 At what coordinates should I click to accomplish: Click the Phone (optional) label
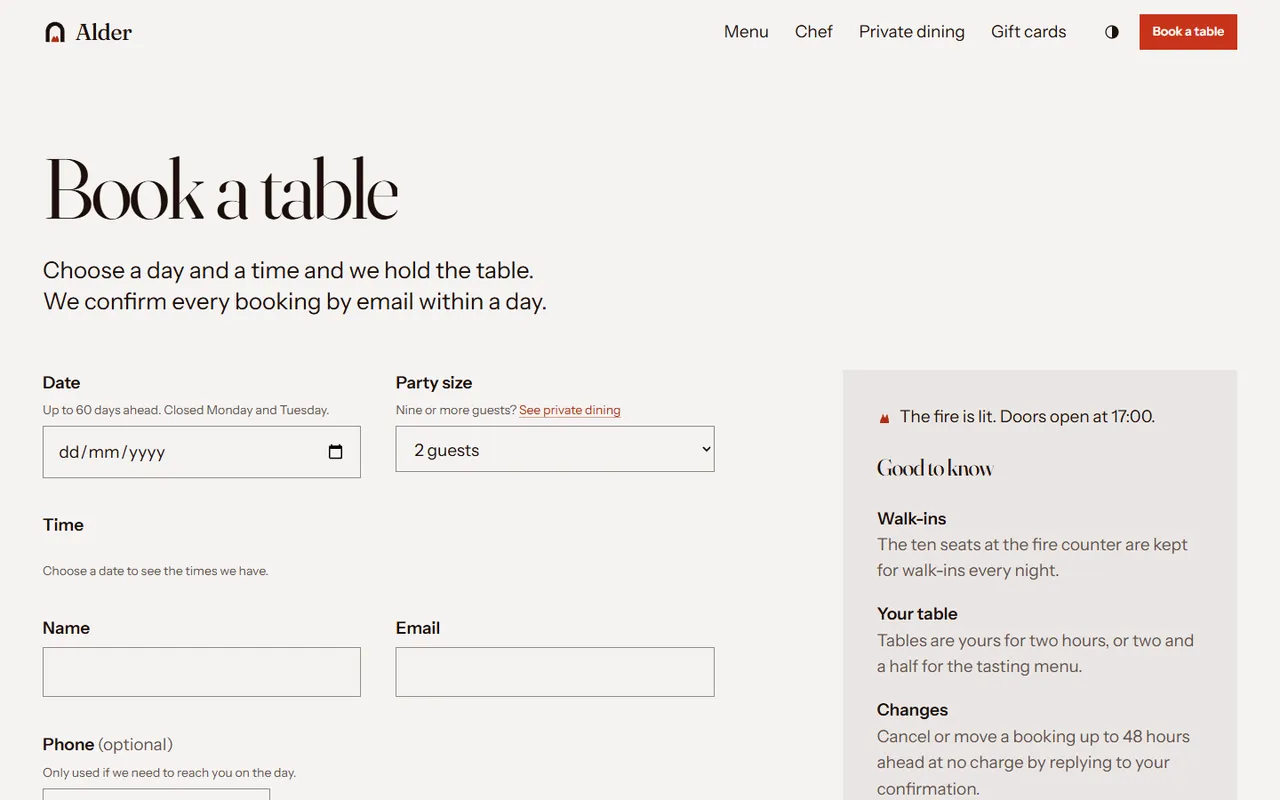pos(108,744)
